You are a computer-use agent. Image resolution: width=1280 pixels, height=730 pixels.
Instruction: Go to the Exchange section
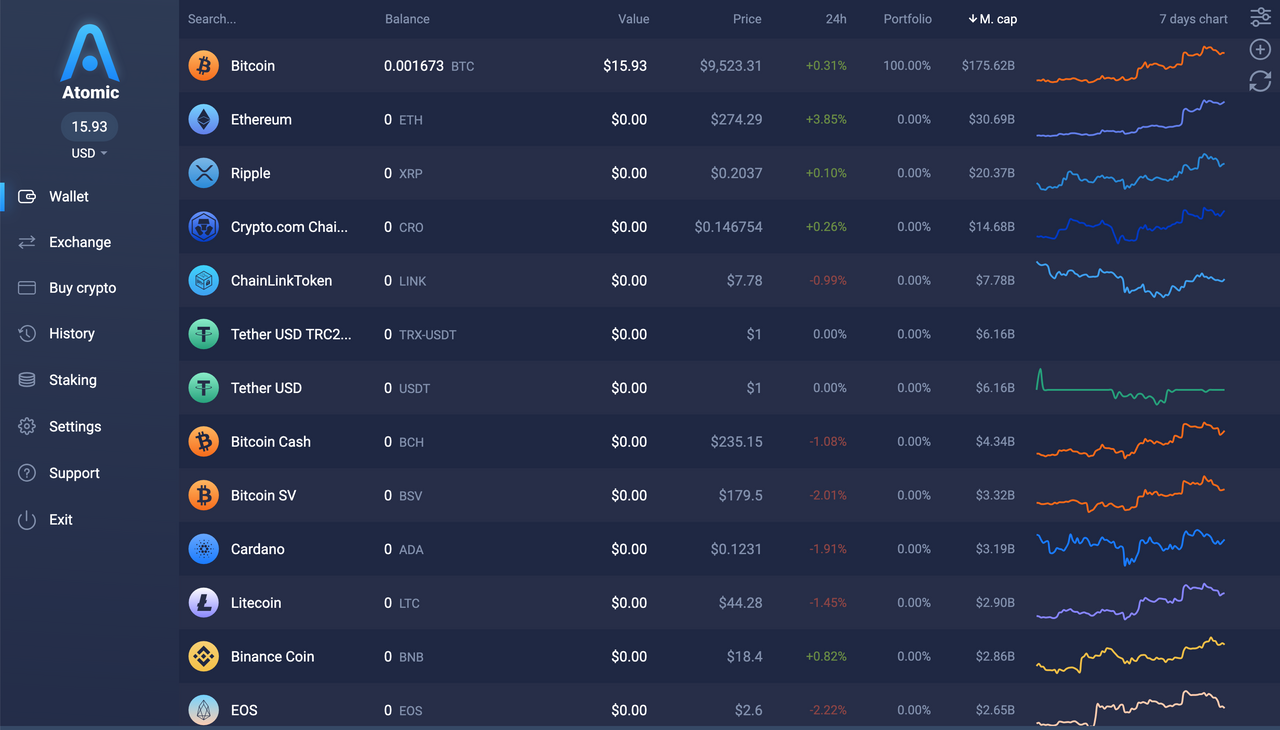click(x=80, y=242)
